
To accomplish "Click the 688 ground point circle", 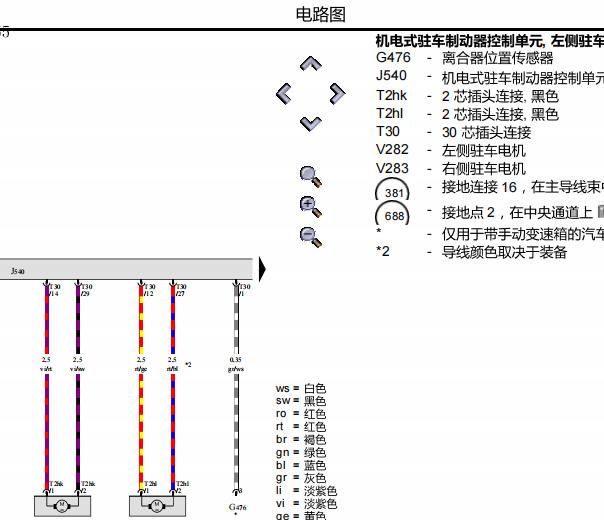I will click(392, 213).
